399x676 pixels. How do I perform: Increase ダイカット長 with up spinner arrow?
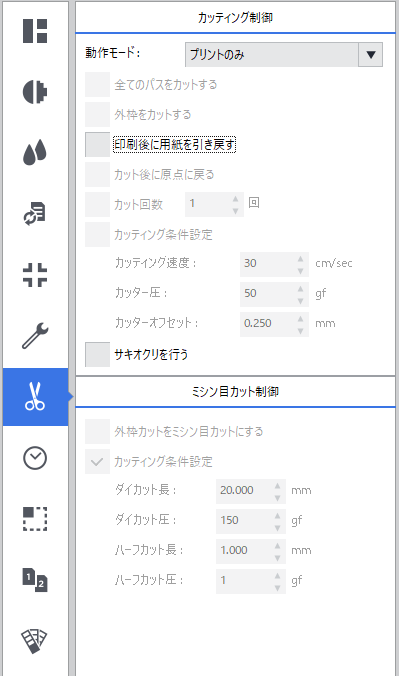[x=278, y=485]
